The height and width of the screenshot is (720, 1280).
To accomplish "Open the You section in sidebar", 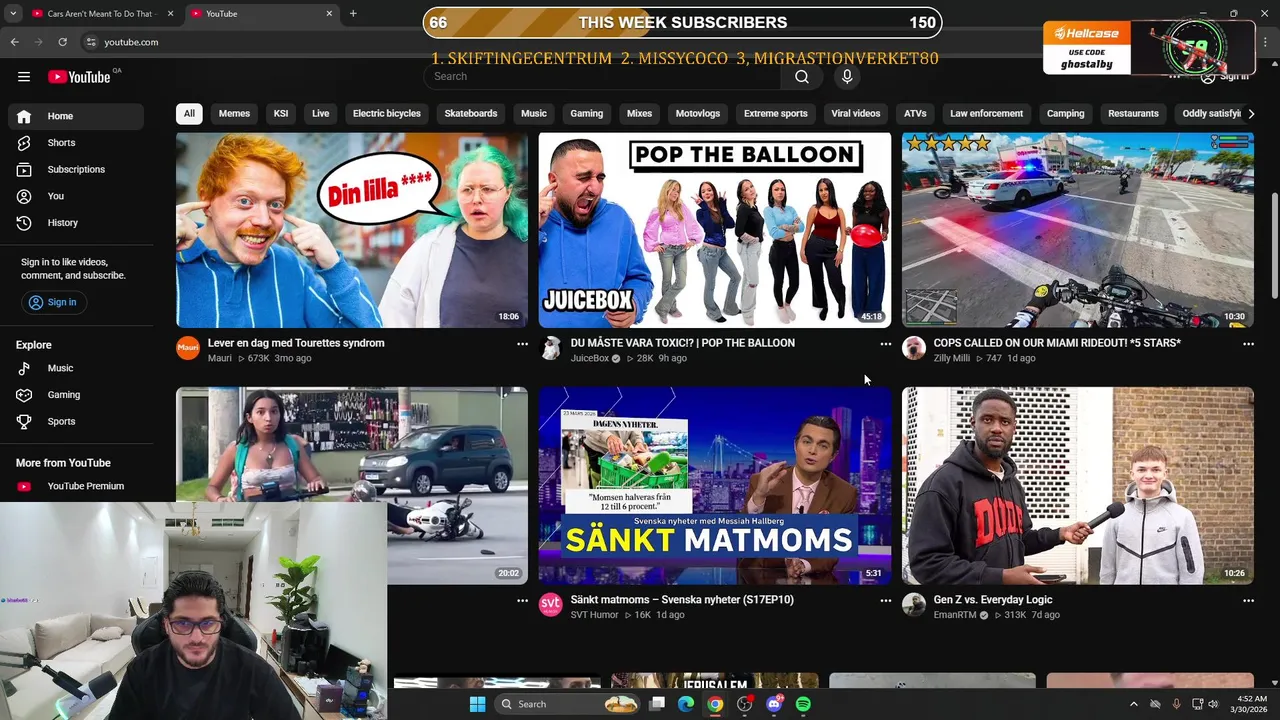I will pyautogui.click(x=76, y=196).
